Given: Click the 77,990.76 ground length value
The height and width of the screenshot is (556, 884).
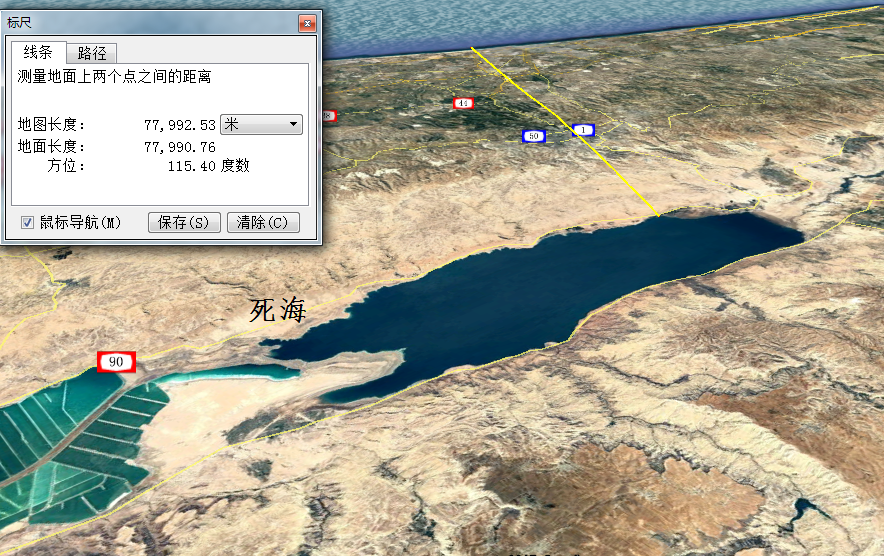Looking at the screenshot, I should [x=180, y=146].
